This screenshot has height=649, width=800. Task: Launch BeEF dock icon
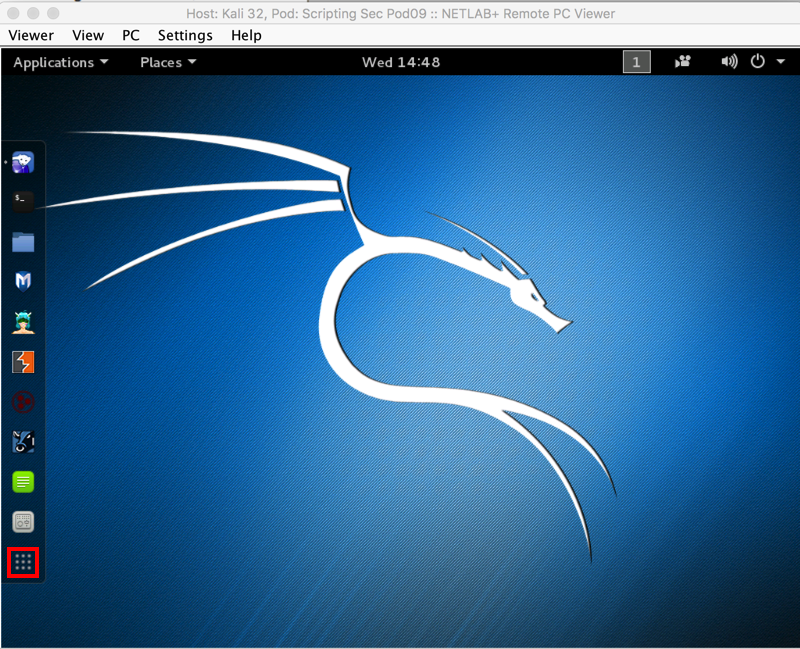pos(23,442)
